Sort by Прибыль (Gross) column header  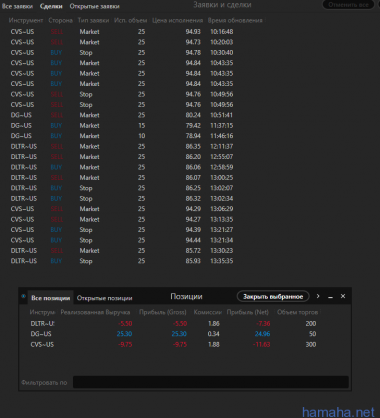click(163, 312)
